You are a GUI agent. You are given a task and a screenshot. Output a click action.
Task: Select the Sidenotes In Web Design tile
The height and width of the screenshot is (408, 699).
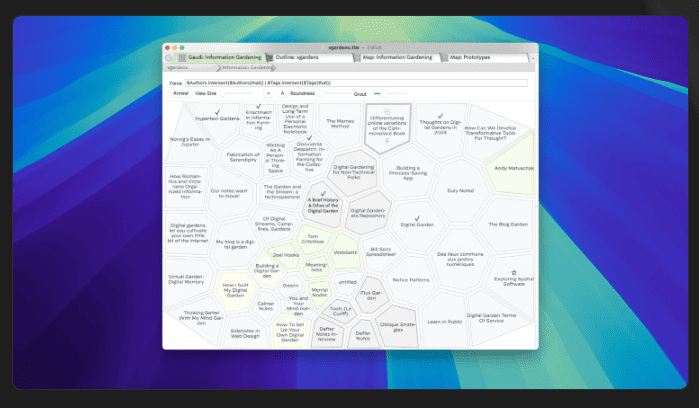(x=245, y=334)
